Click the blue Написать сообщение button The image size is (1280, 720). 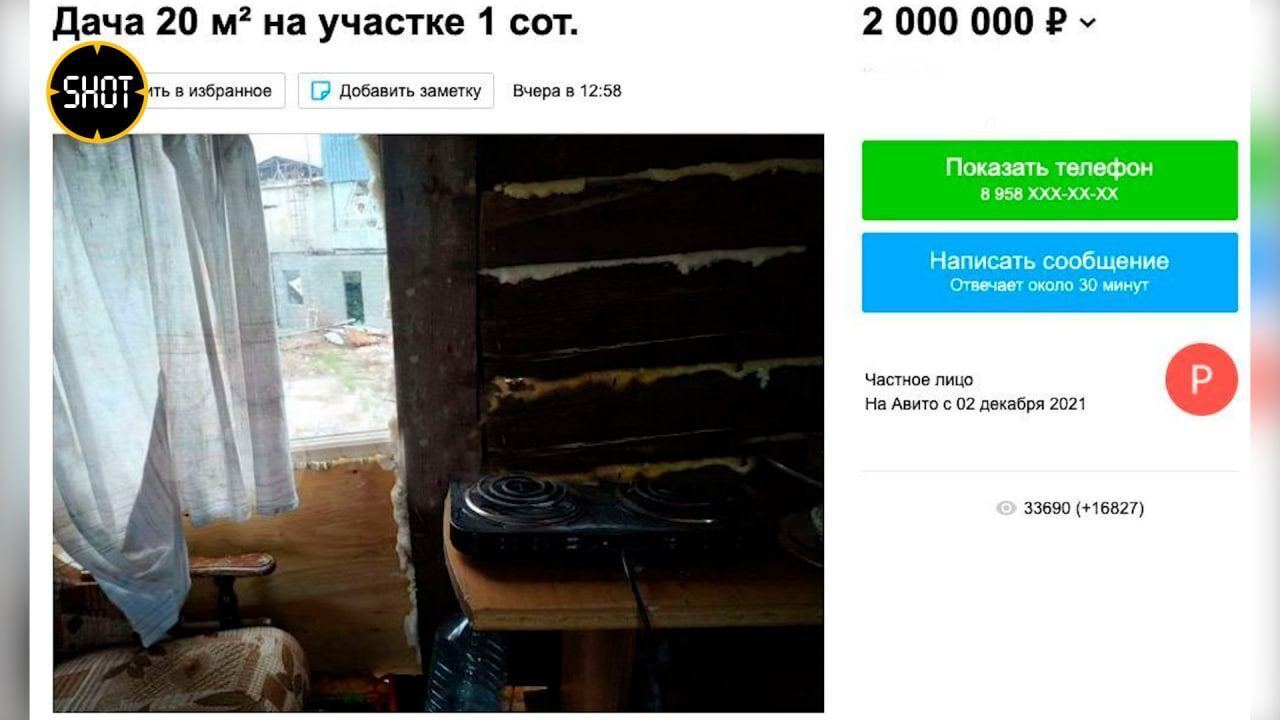point(1050,272)
